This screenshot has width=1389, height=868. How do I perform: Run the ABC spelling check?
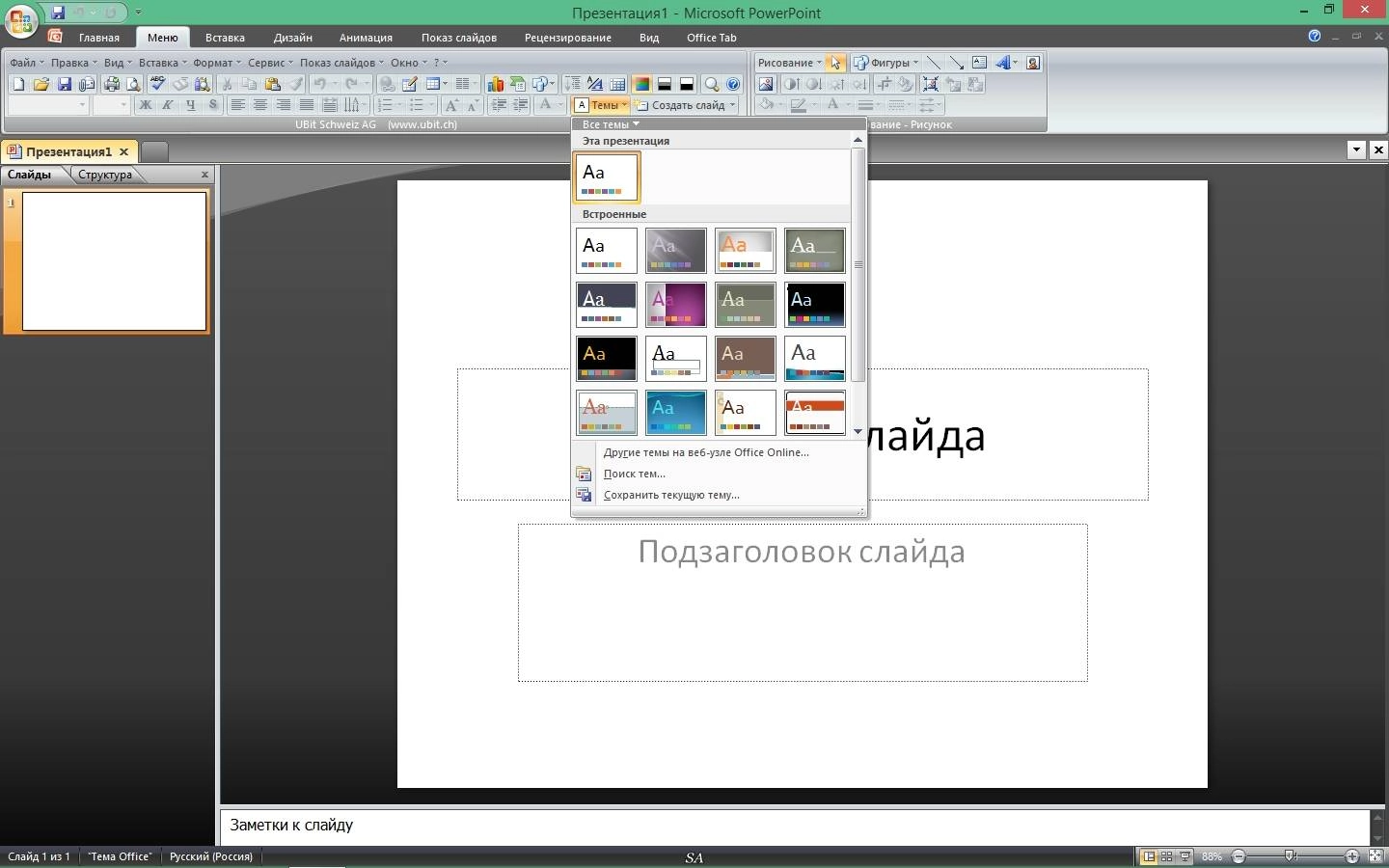tap(156, 84)
